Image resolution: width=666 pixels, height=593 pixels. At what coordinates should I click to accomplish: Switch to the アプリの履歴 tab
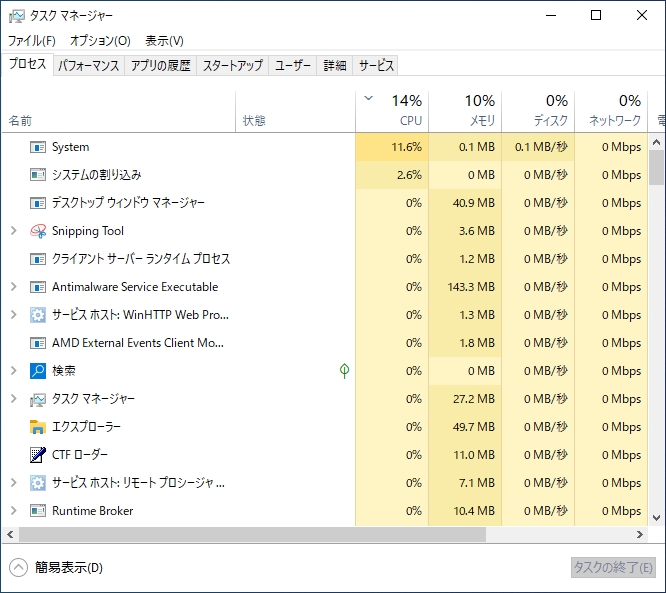pos(161,65)
